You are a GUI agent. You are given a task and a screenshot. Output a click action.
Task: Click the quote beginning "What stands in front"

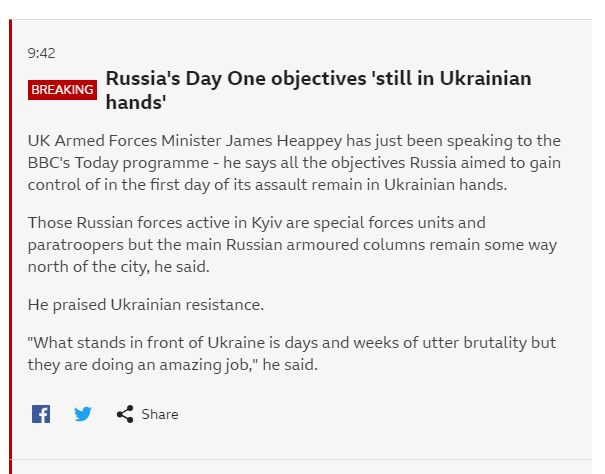tap(200, 343)
